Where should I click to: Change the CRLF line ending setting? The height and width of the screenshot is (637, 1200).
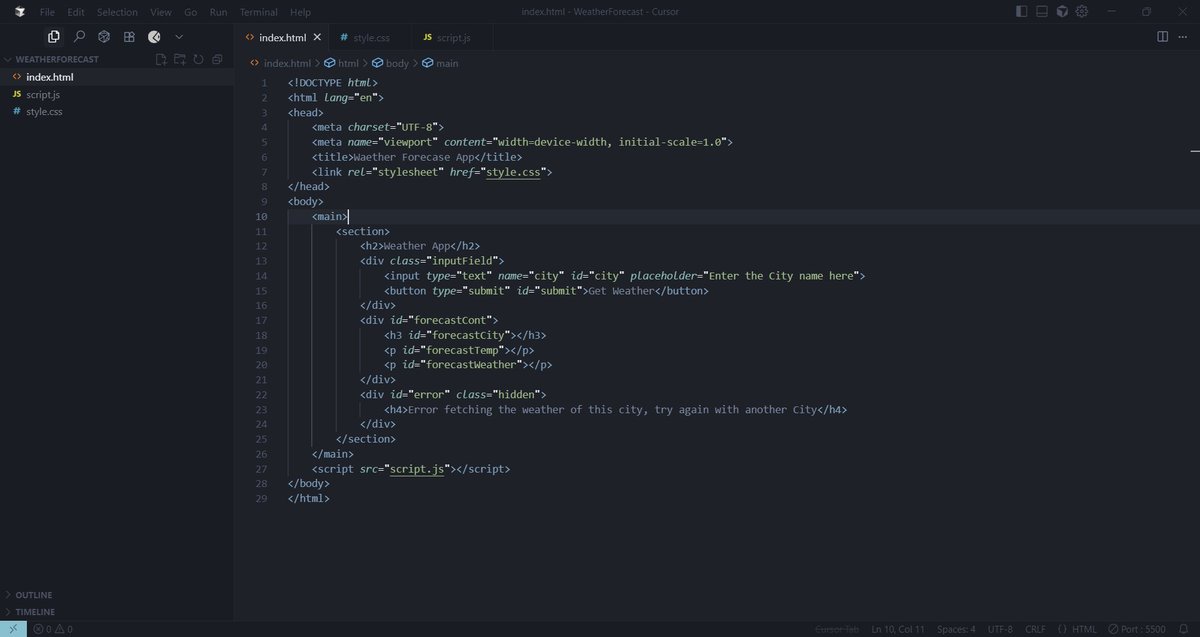(1033, 629)
